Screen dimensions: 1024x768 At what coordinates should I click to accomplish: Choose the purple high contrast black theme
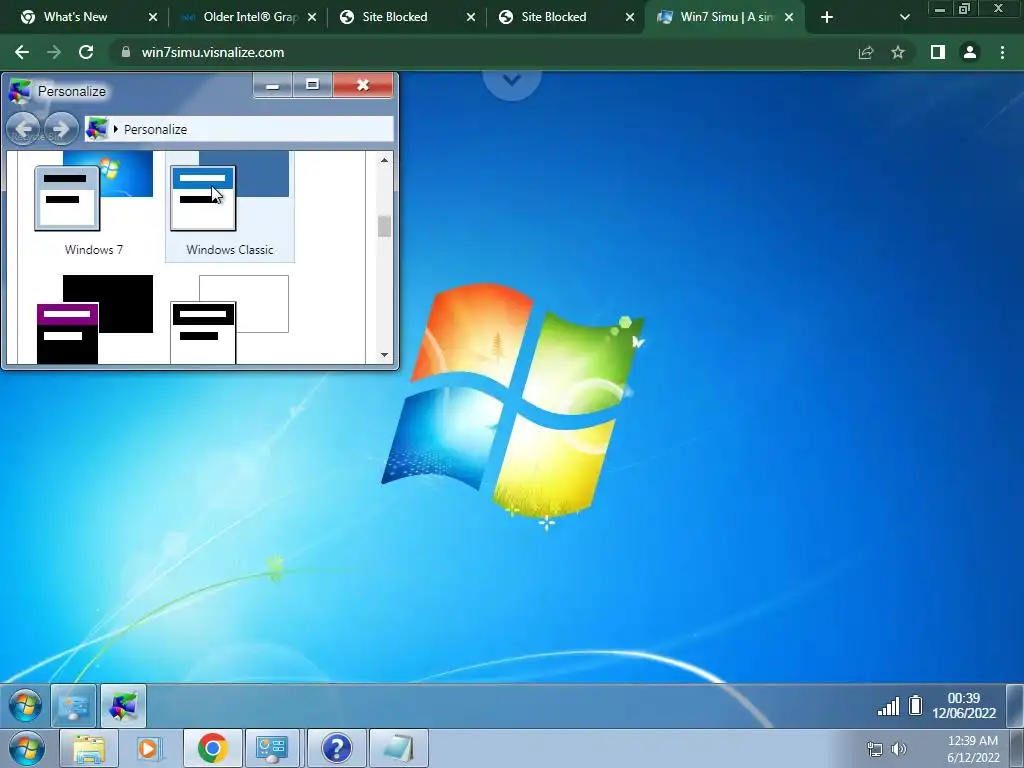click(94, 319)
